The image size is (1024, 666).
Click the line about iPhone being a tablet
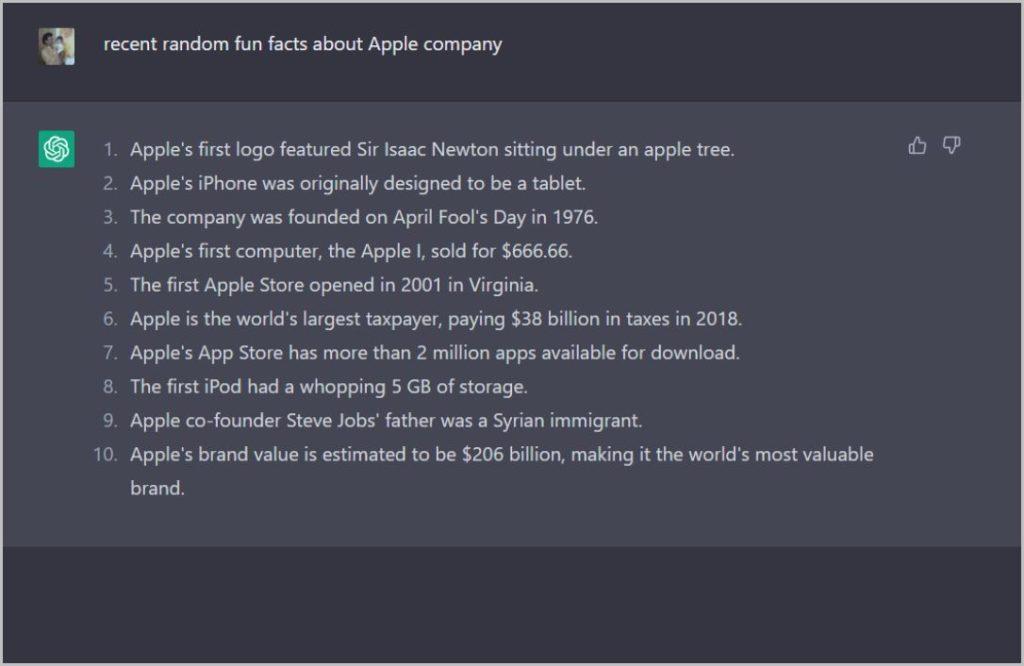tap(358, 183)
